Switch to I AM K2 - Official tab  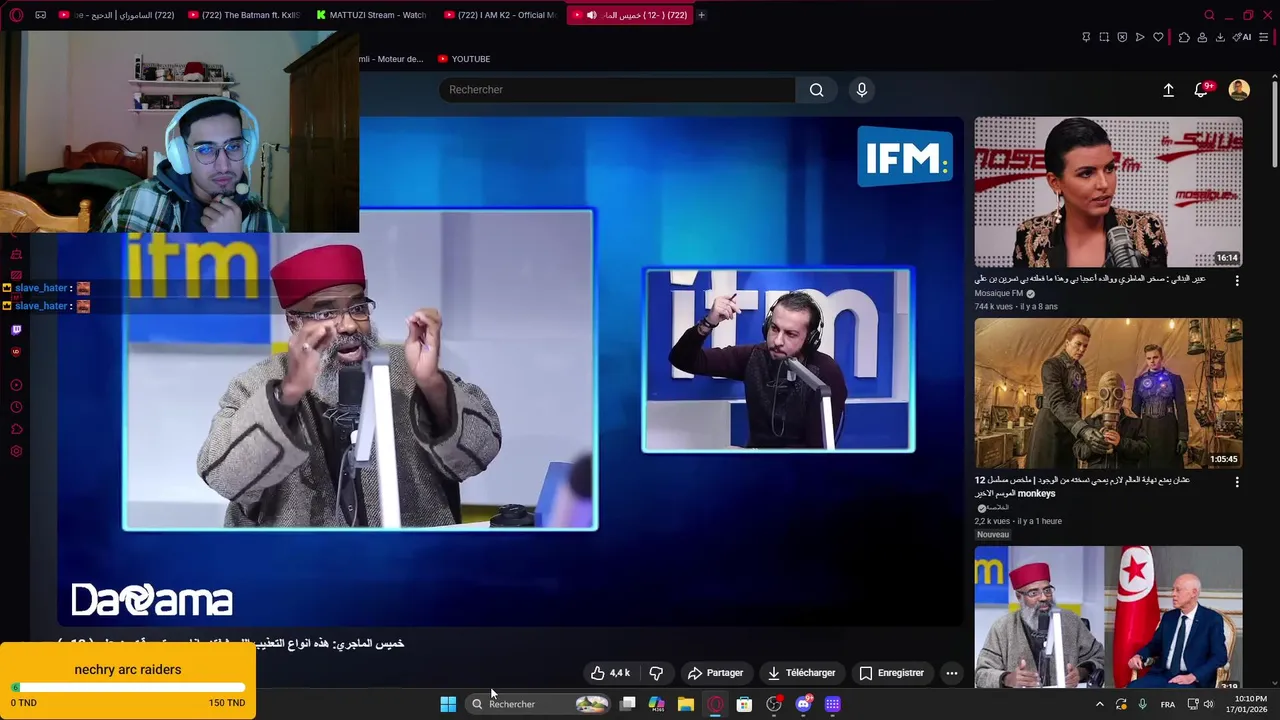click(500, 15)
